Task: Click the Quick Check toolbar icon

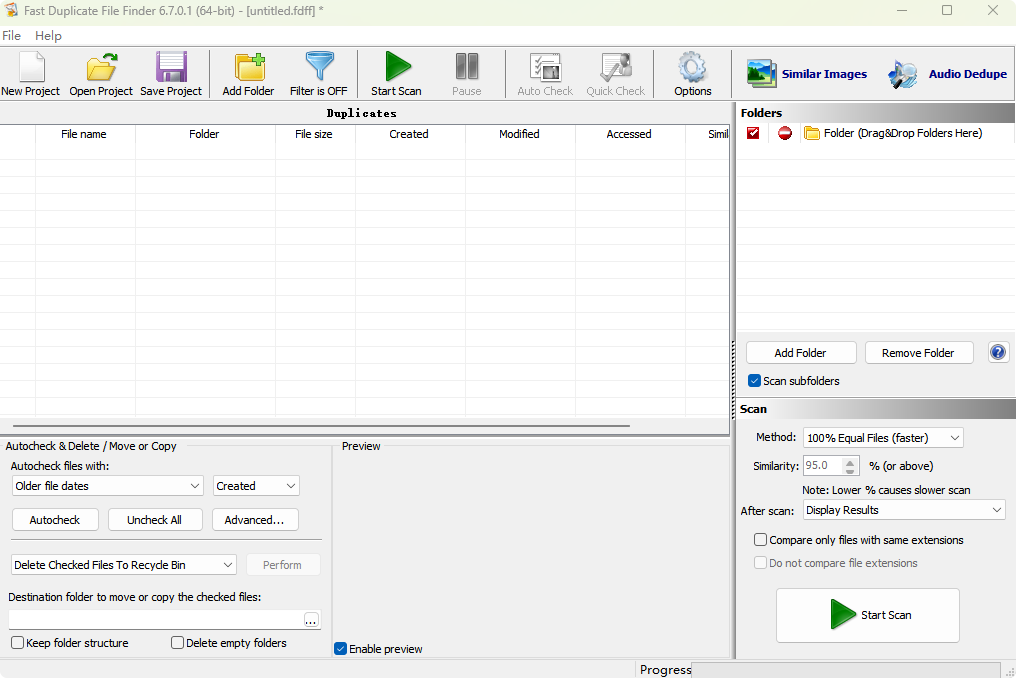Action: pyautogui.click(x=615, y=73)
